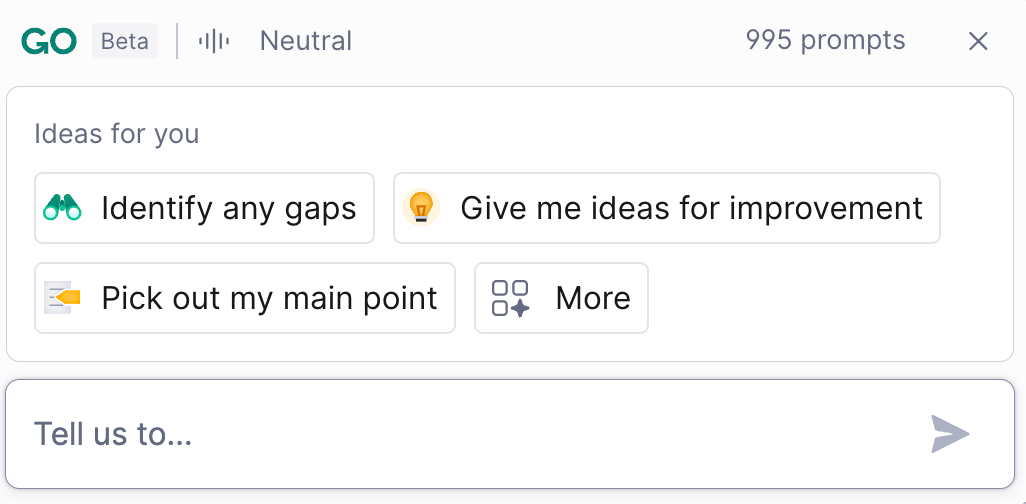
Task: Click the Ideas for you heading
Action: tap(116, 134)
